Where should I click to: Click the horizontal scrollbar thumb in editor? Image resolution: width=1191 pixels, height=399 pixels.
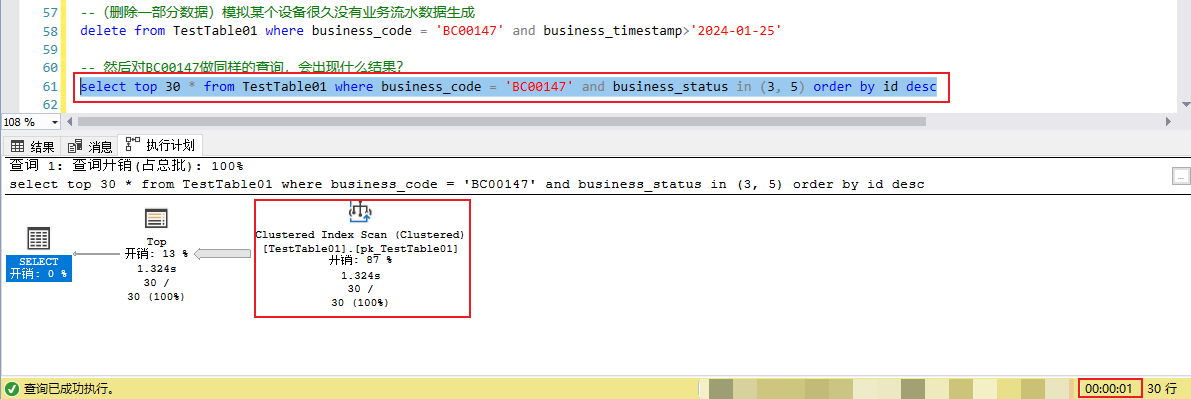[x=501, y=122]
